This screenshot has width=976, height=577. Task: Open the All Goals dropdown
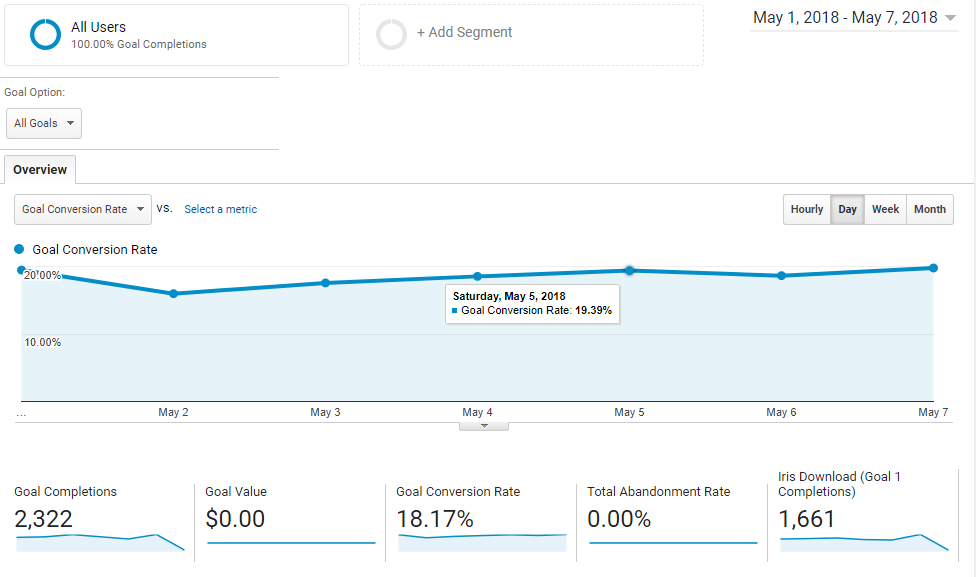coord(44,123)
